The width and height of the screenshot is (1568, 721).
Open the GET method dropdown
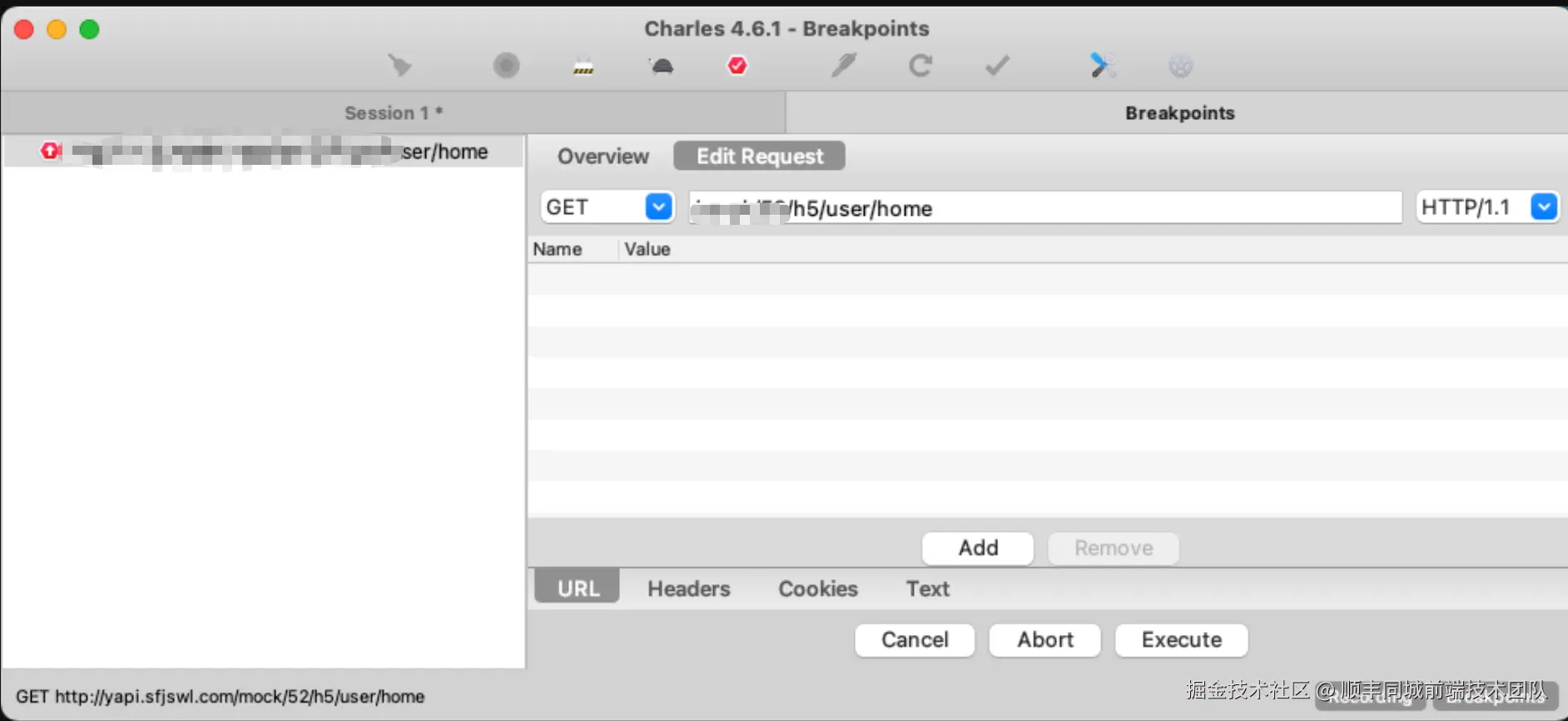[608, 206]
